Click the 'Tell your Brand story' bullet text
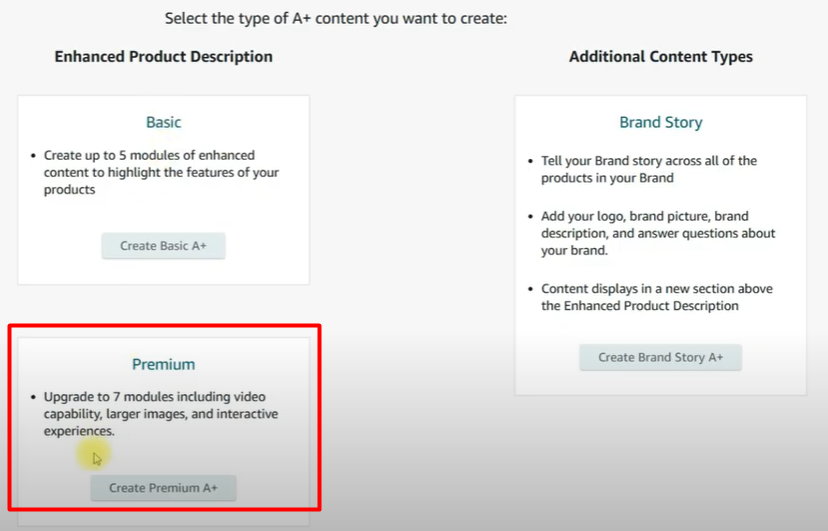828x531 pixels. 649,169
